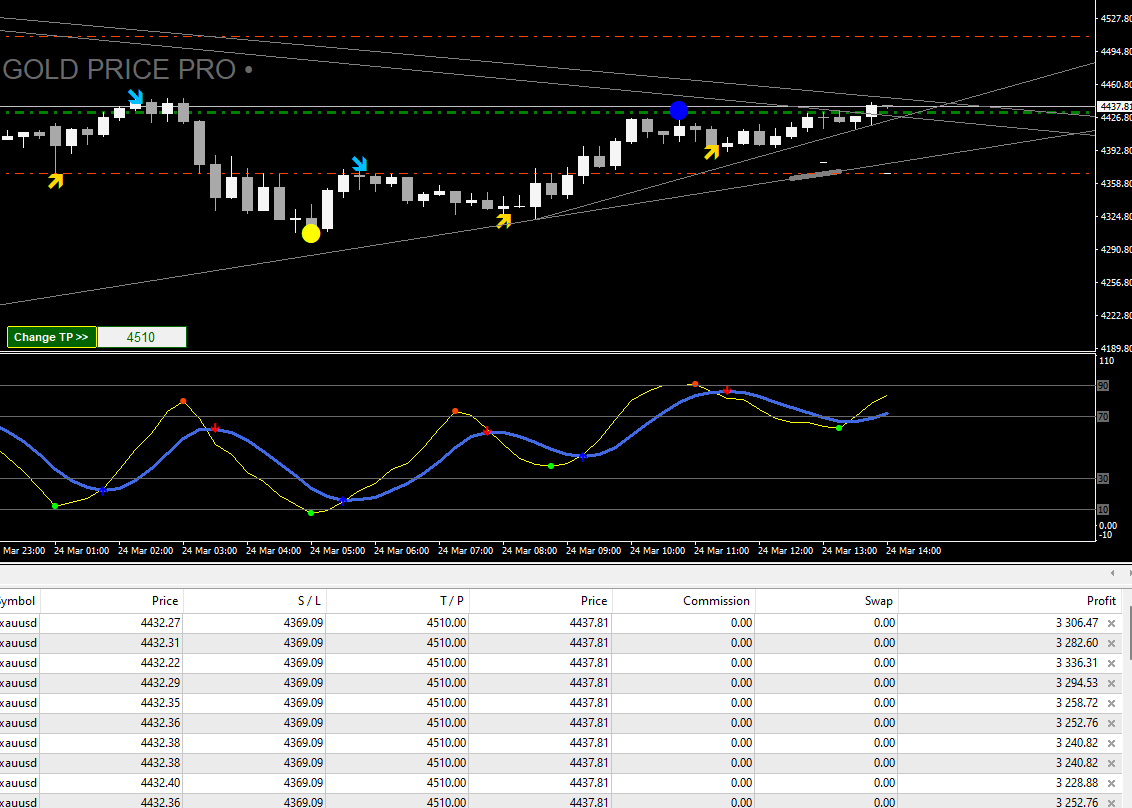Viewport: 1132px width, 808px height.
Task: Click the large yellow circle marker on chart
Action: [311, 233]
